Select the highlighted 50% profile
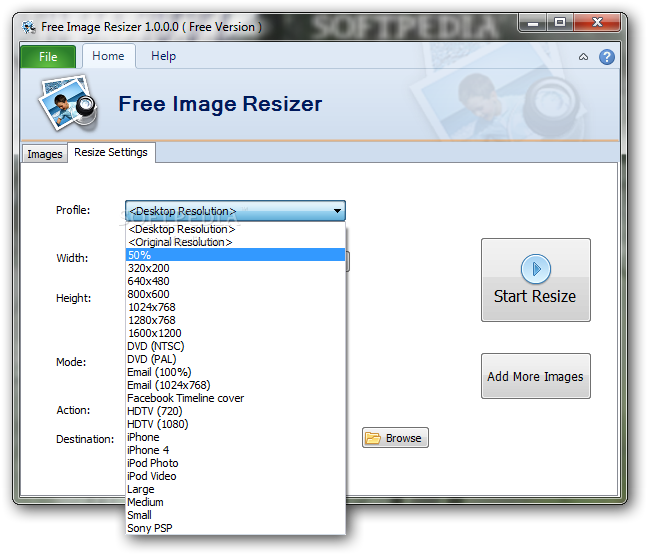This screenshot has width=648, height=555. [235, 255]
